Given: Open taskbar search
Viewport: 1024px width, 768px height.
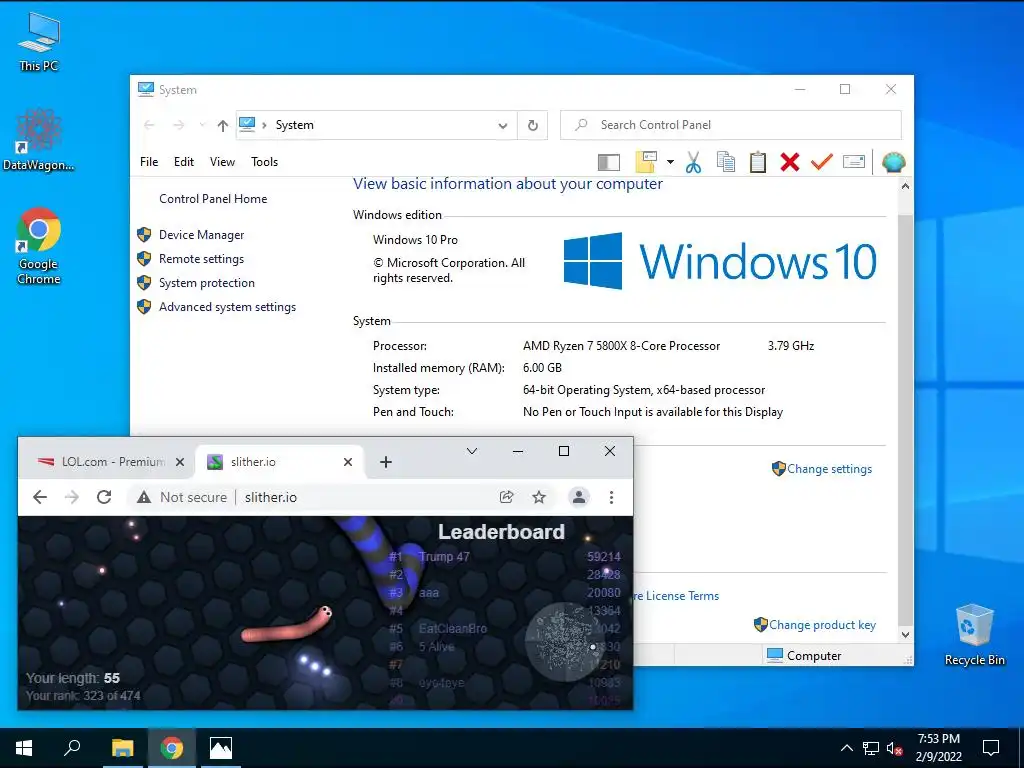Looking at the screenshot, I should [72, 748].
